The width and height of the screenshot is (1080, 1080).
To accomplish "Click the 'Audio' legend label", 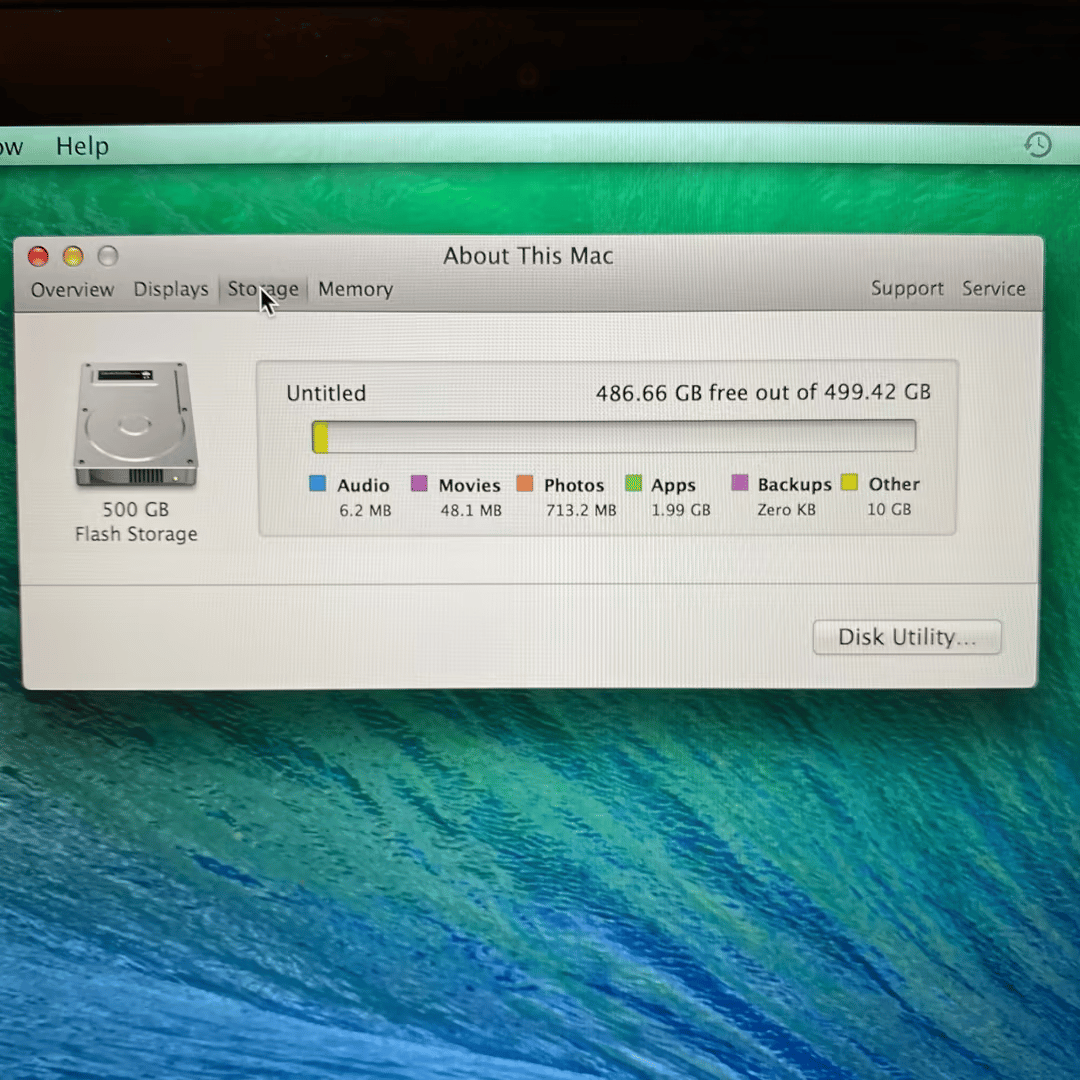I will click(363, 485).
